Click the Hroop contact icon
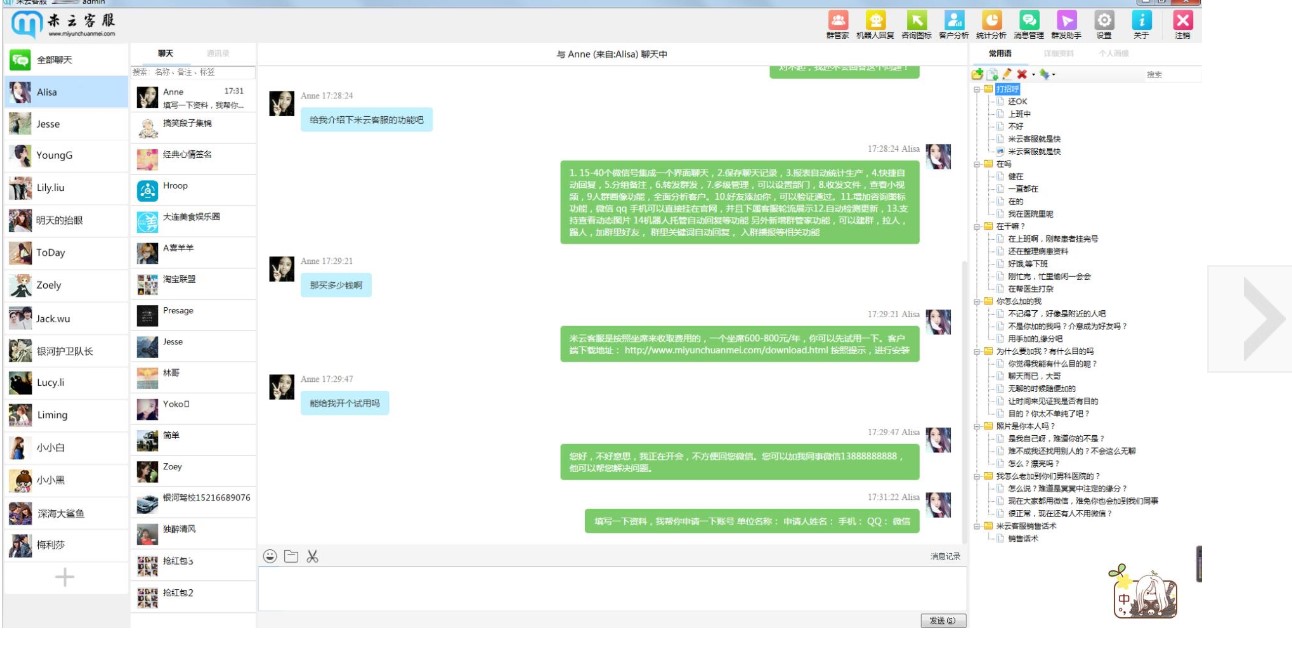Viewport: 1292px width, 654px height. 147,191
